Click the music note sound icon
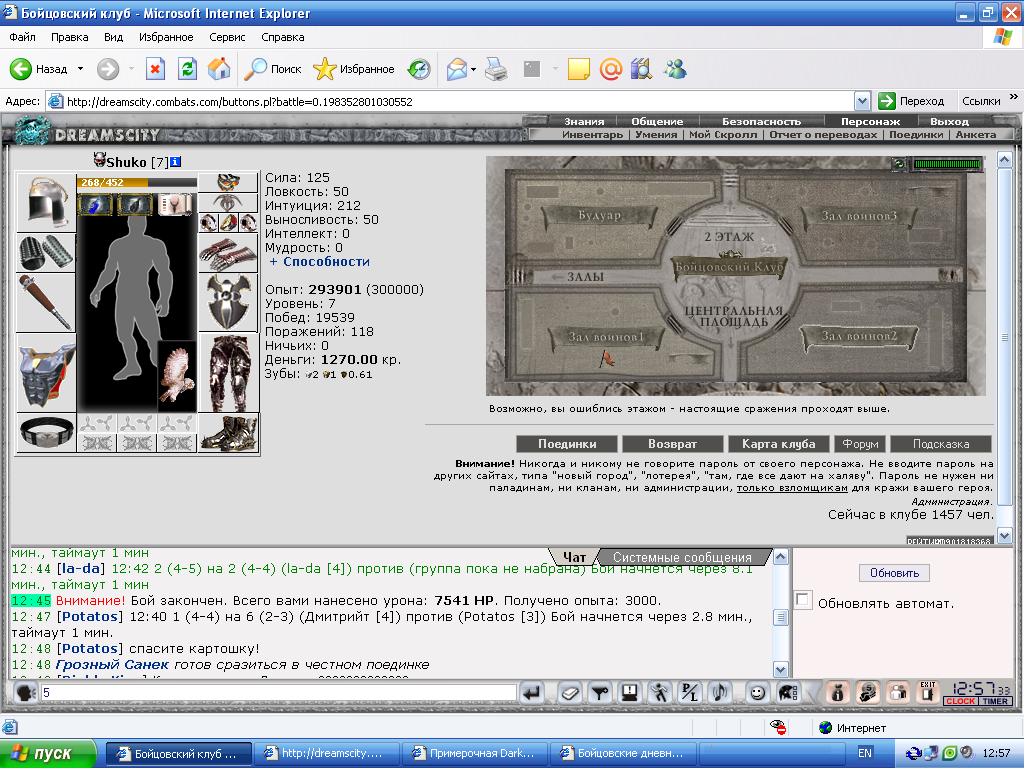1026x769 pixels. point(720,692)
